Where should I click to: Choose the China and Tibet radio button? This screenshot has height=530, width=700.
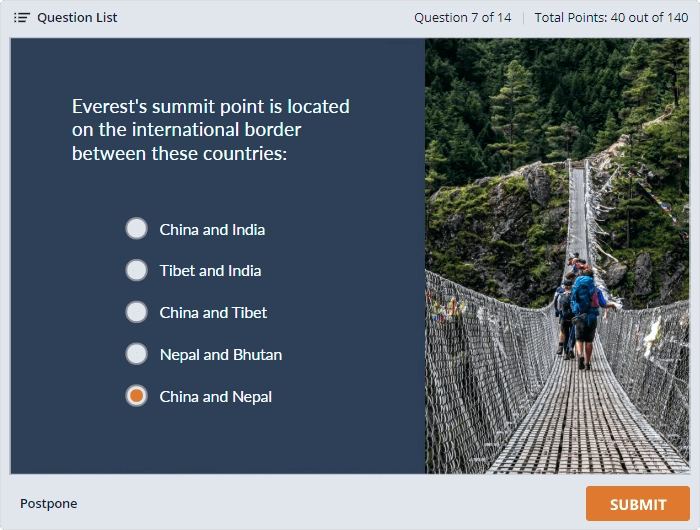click(x=136, y=312)
